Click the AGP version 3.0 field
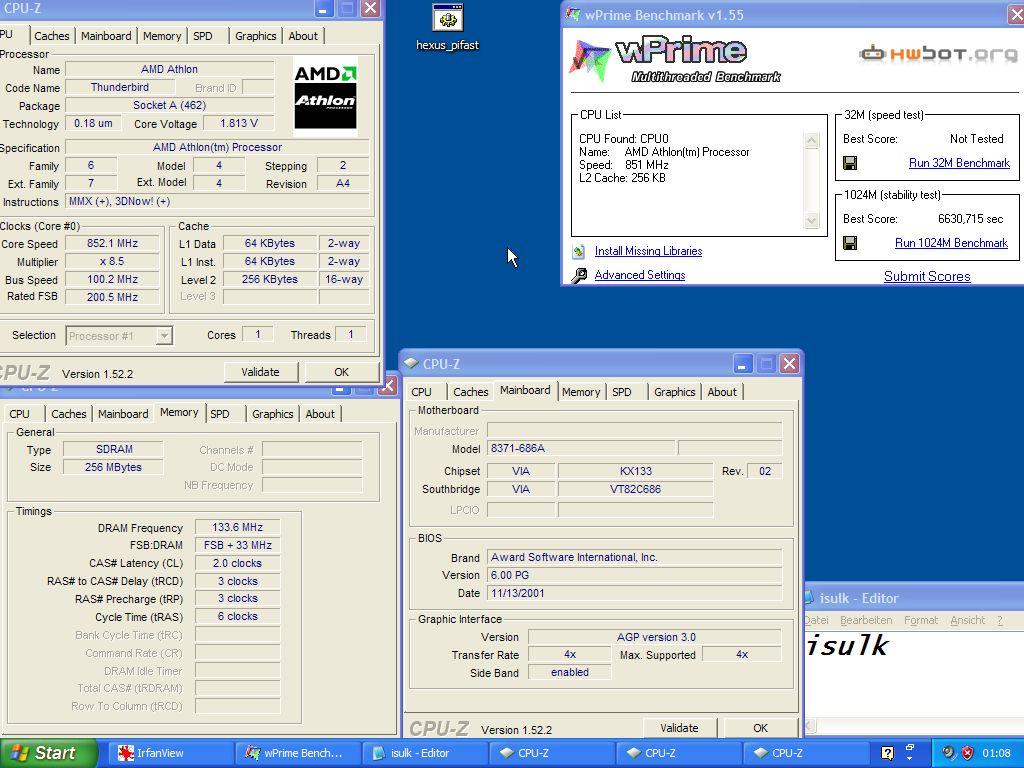This screenshot has width=1024, height=768. pyautogui.click(x=655, y=637)
